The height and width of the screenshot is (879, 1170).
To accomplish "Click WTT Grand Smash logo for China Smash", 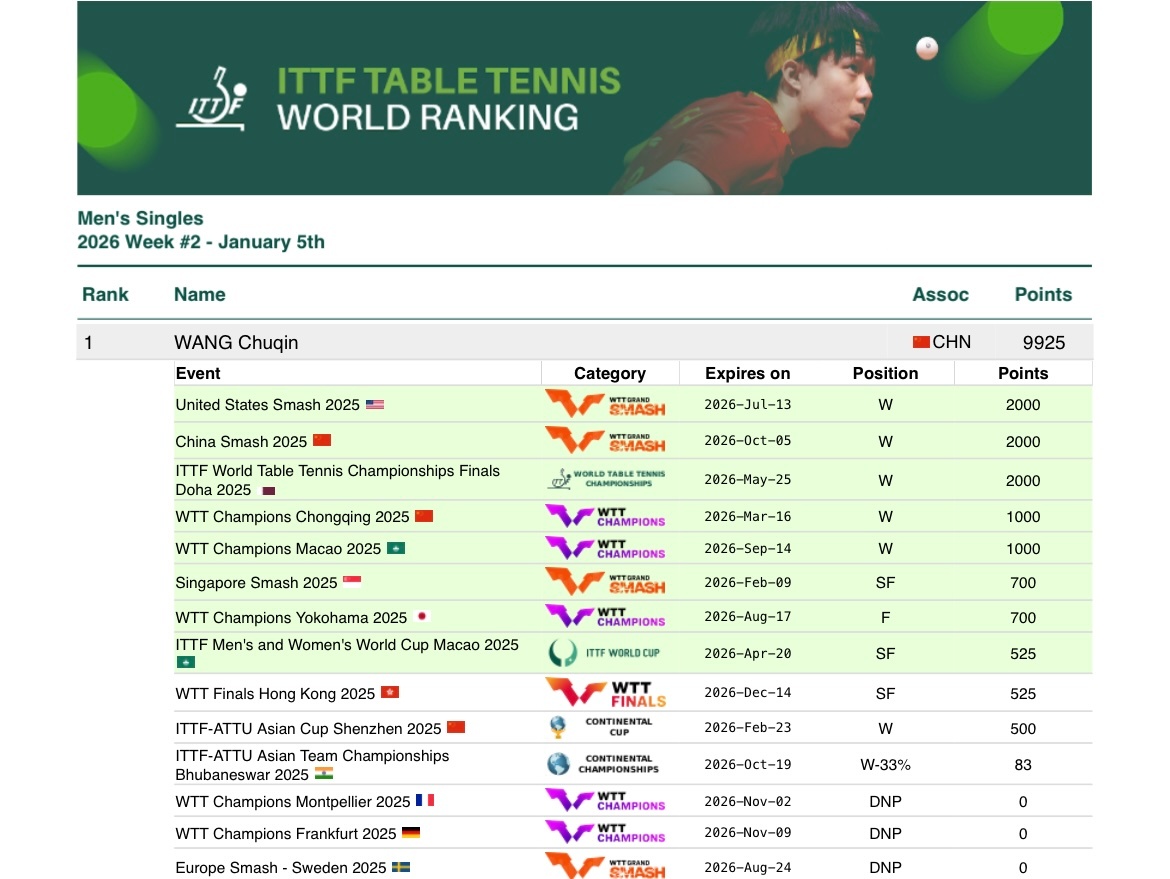I will coord(605,440).
